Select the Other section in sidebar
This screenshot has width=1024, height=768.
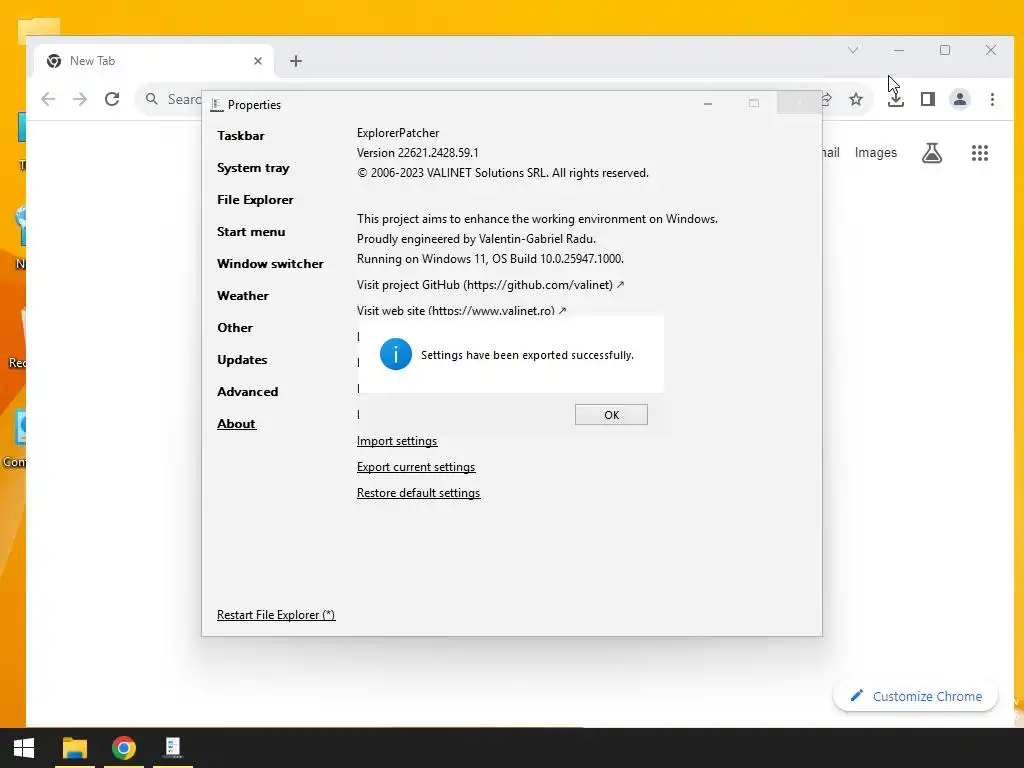pyautogui.click(x=235, y=328)
